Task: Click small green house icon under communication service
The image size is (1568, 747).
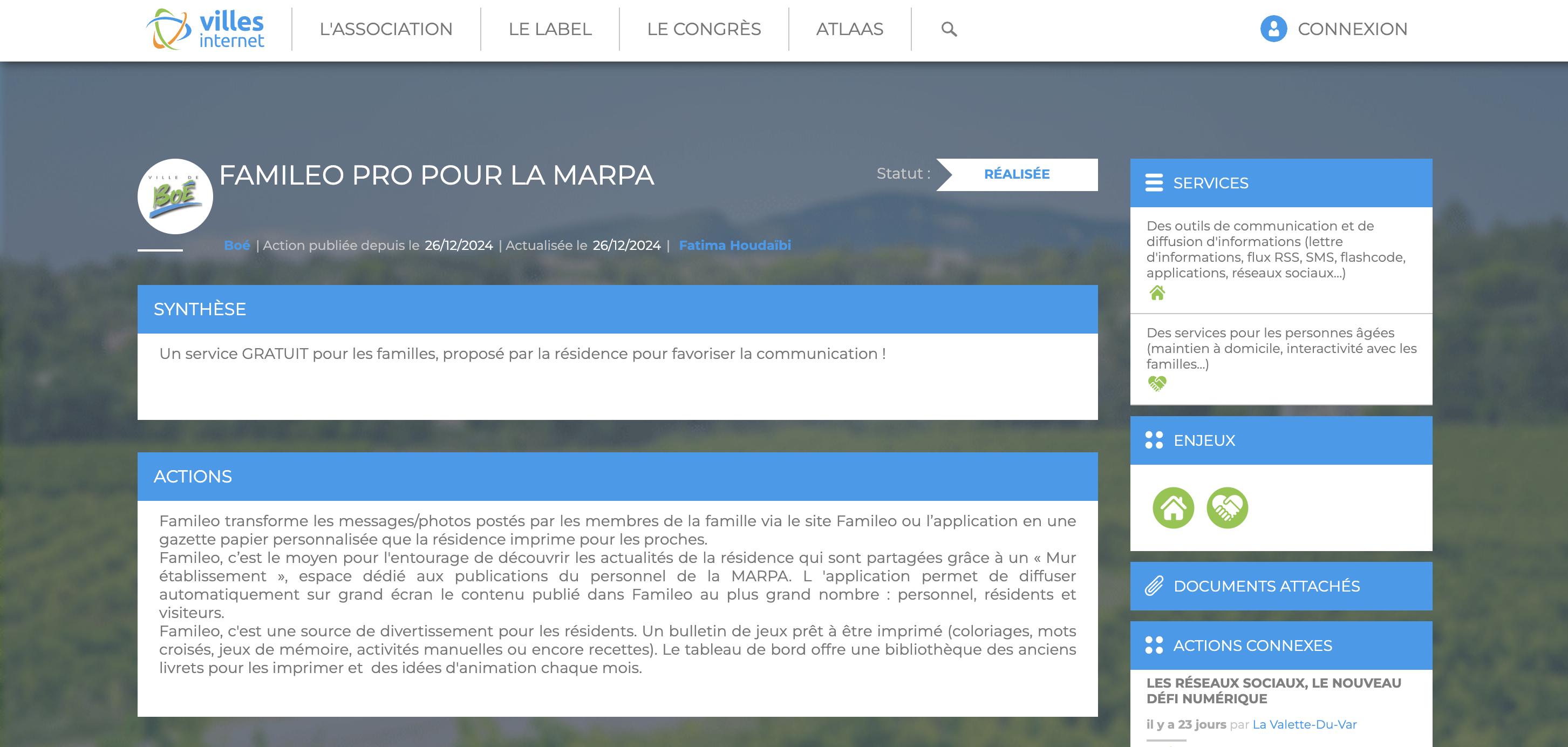Action: (x=1157, y=293)
